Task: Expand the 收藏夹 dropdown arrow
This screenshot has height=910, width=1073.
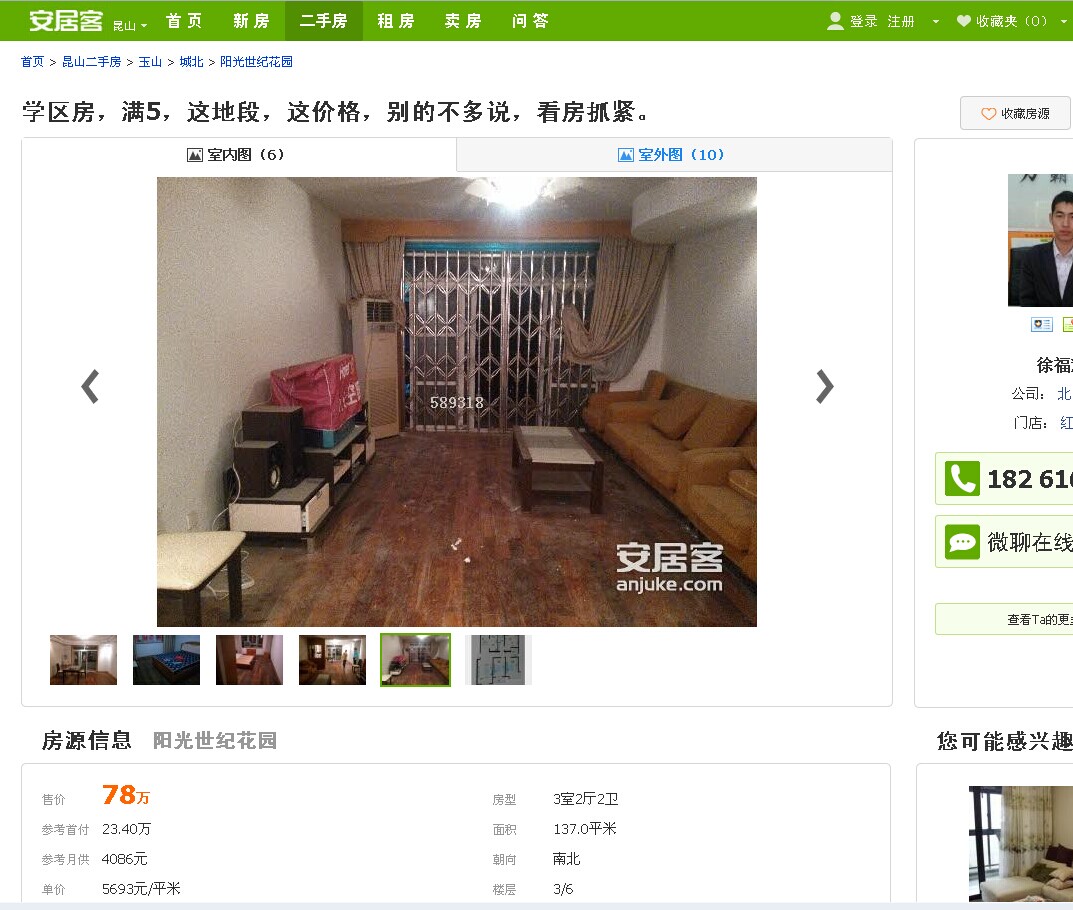Action: [x=1063, y=21]
